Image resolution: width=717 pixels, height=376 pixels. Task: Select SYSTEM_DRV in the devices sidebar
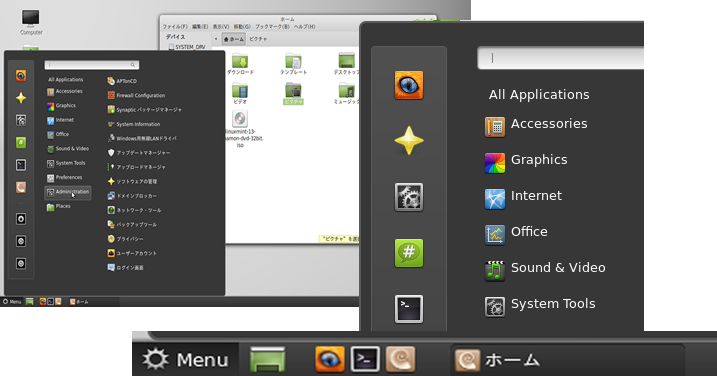pyautogui.click(x=187, y=47)
